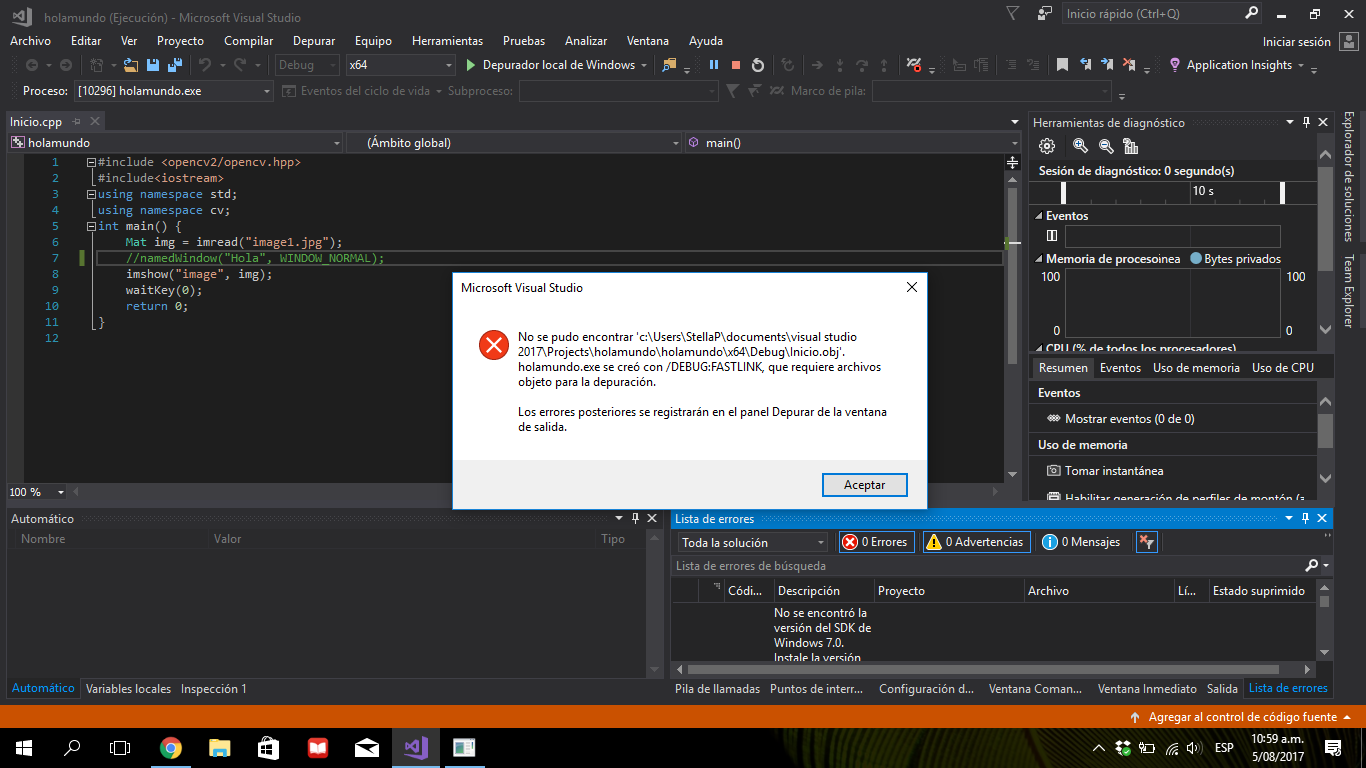Open the Depurador local de Windows dropdown arrow
Screen dimensions: 1366x768
click(643, 65)
